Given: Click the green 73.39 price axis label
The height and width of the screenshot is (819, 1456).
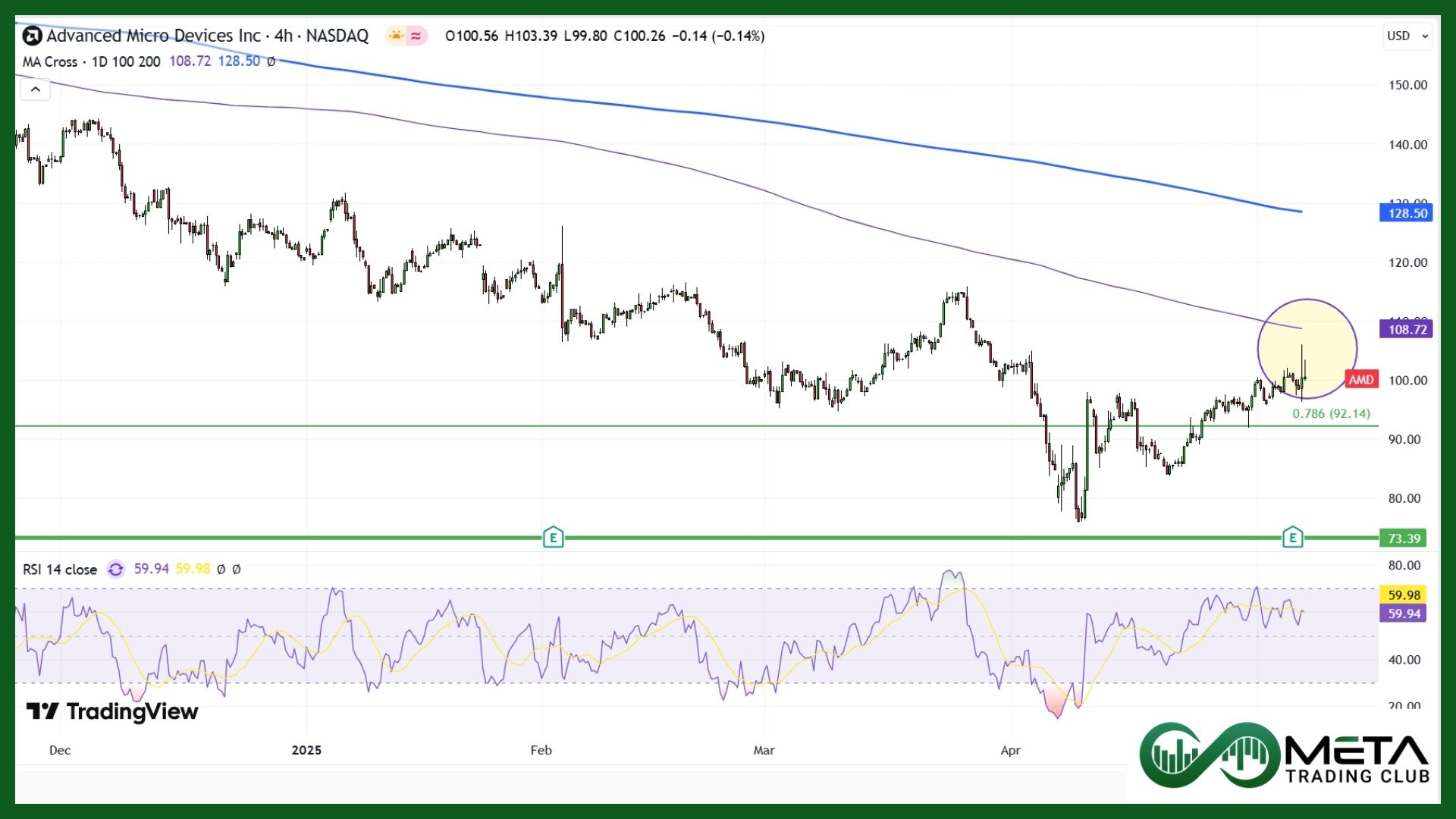Looking at the screenshot, I should pos(1403,538).
